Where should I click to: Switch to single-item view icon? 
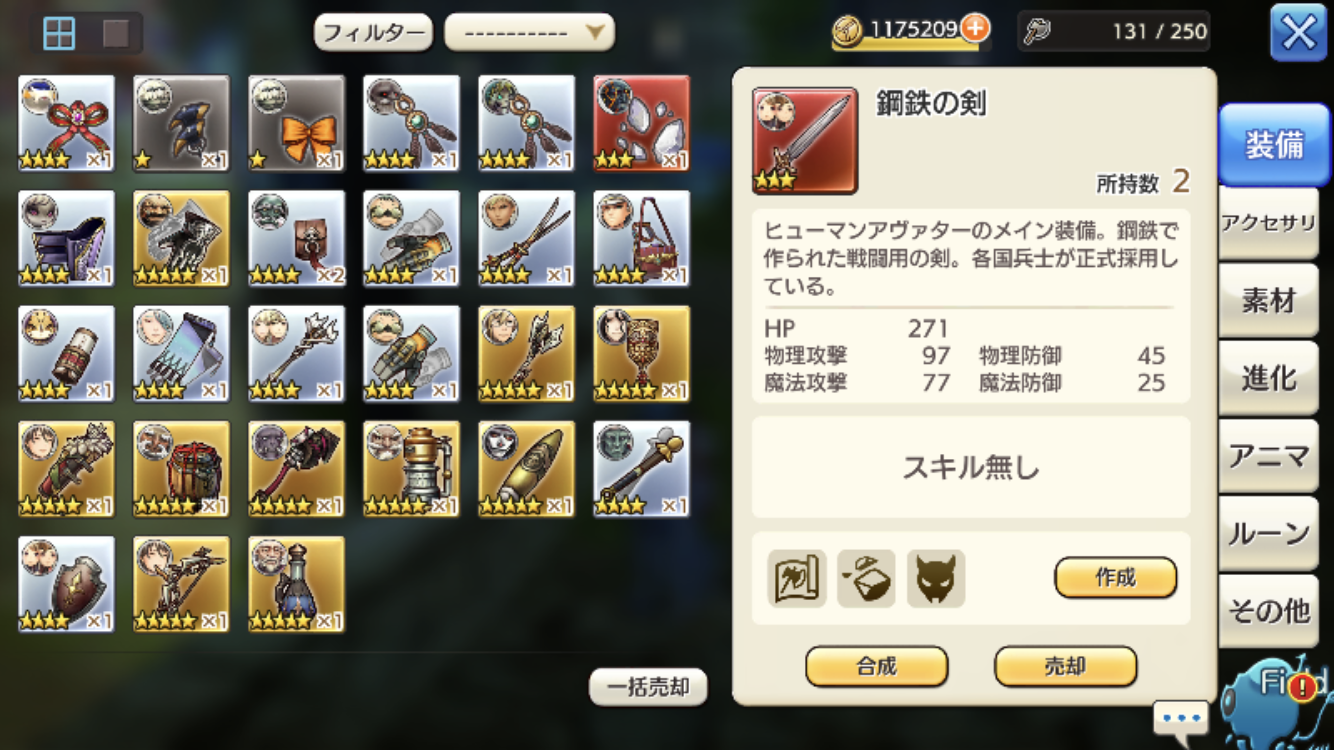(x=116, y=33)
